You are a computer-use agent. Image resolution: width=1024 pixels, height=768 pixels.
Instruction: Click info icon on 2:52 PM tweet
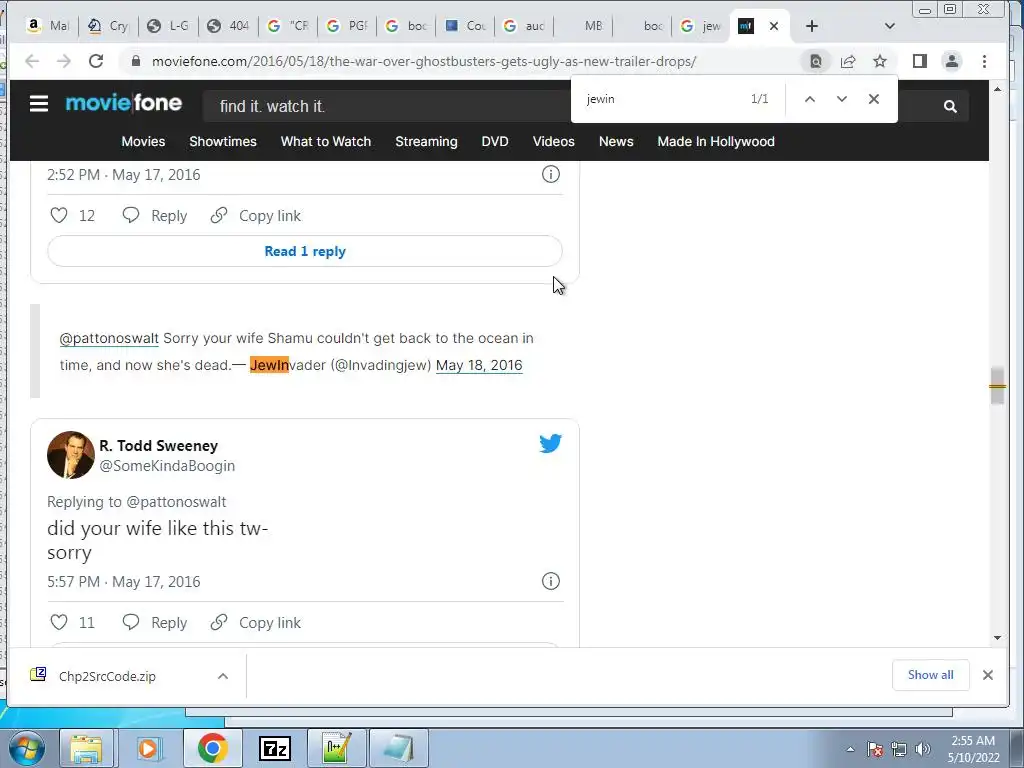[x=551, y=174]
